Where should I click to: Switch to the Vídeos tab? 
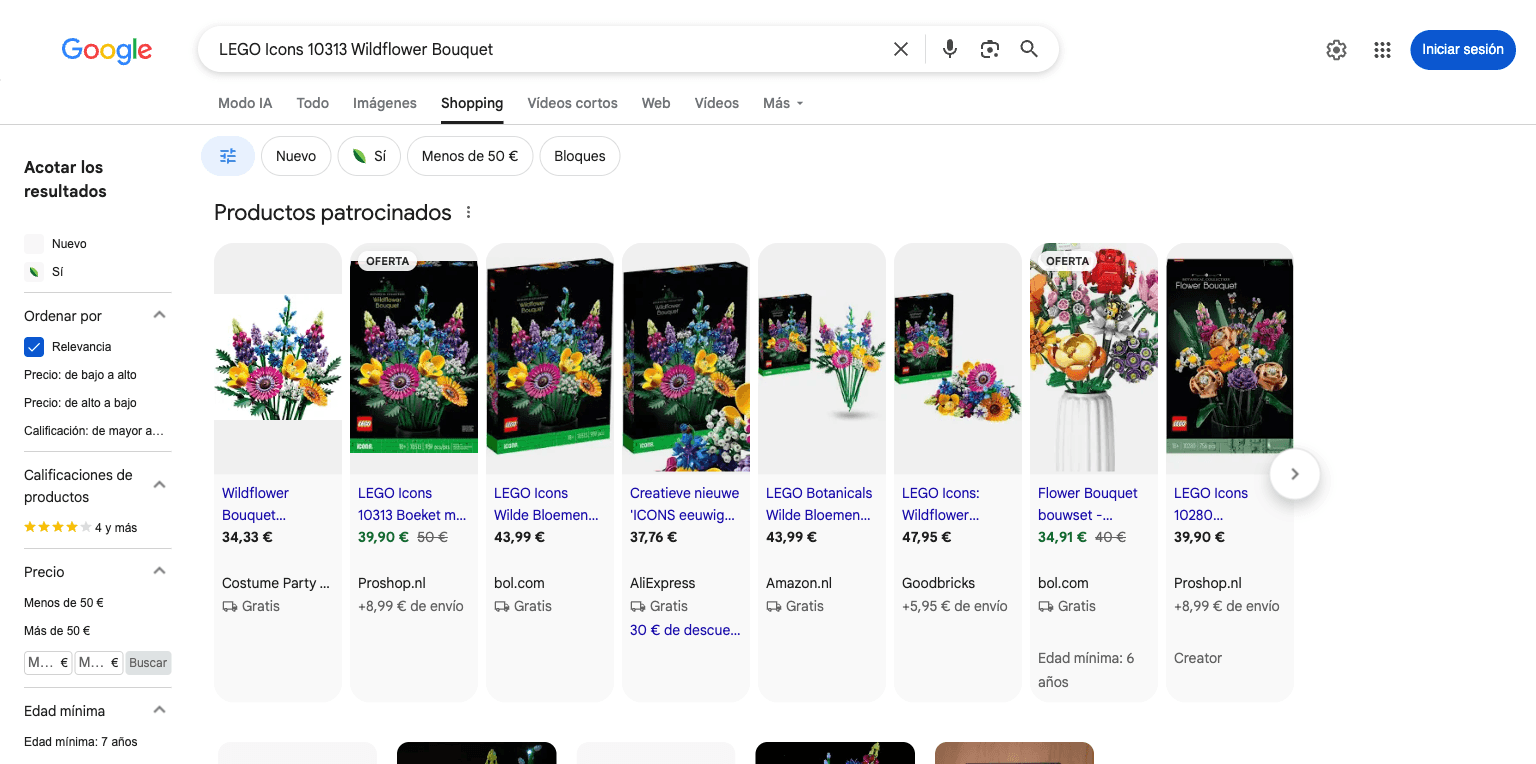(717, 103)
